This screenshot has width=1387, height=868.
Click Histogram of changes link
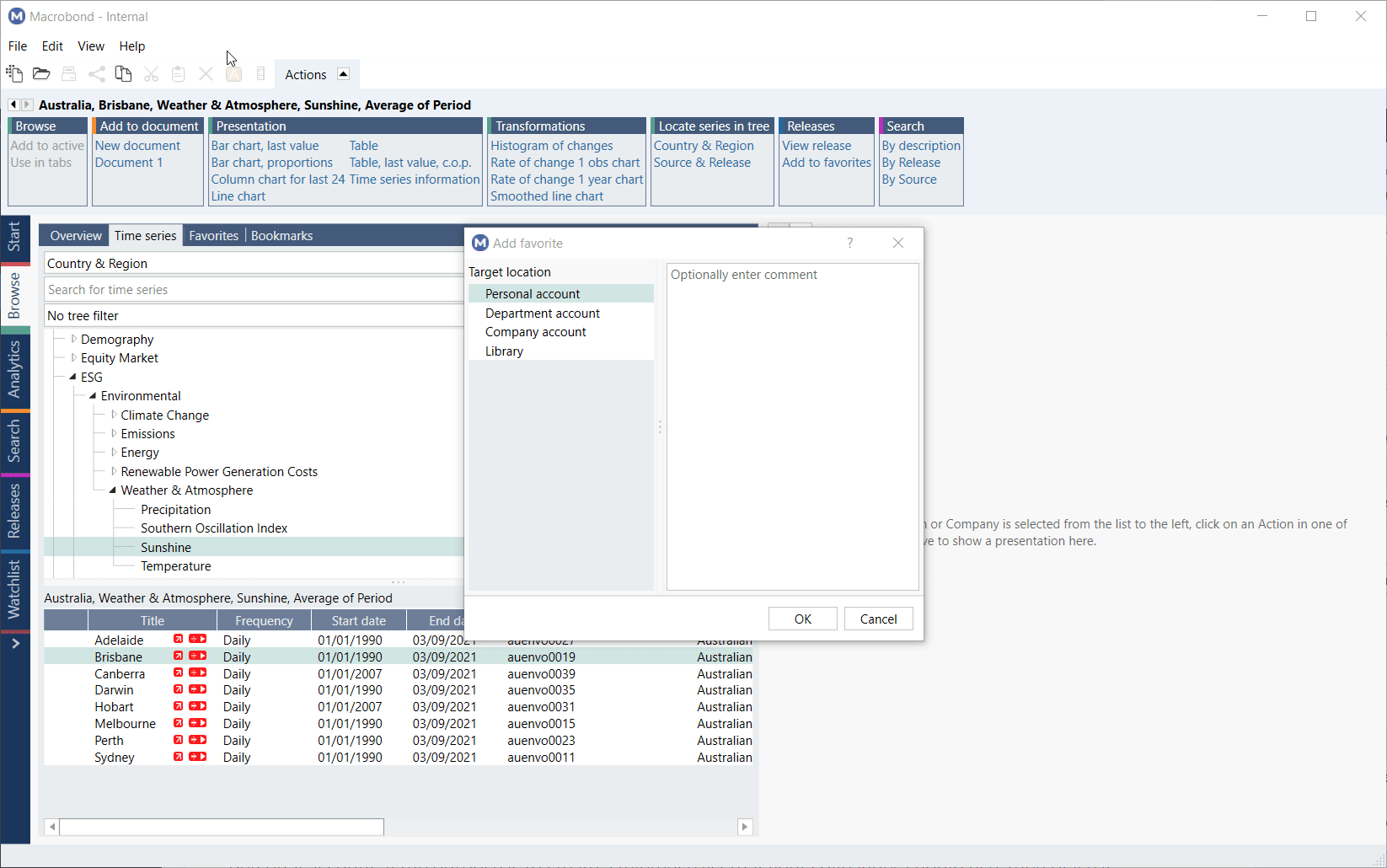(x=552, y=146)
